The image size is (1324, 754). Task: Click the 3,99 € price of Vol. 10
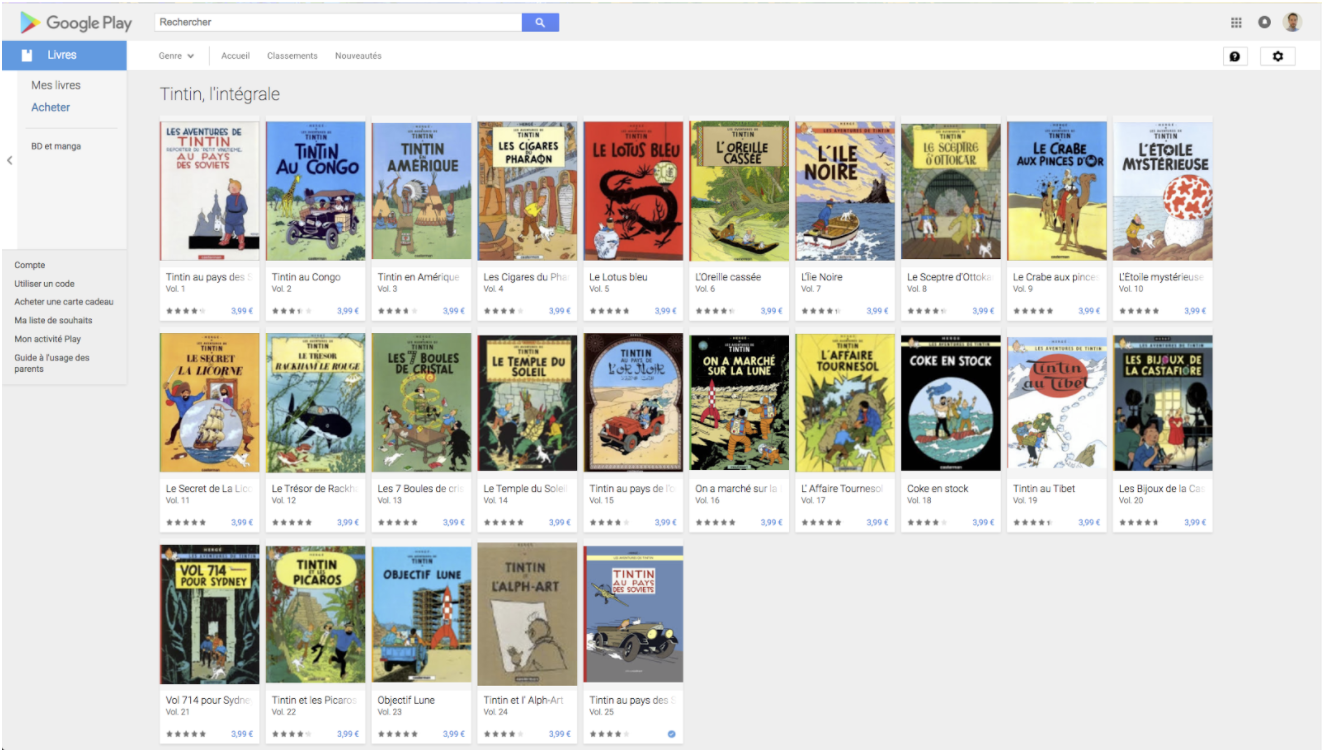1195,311
